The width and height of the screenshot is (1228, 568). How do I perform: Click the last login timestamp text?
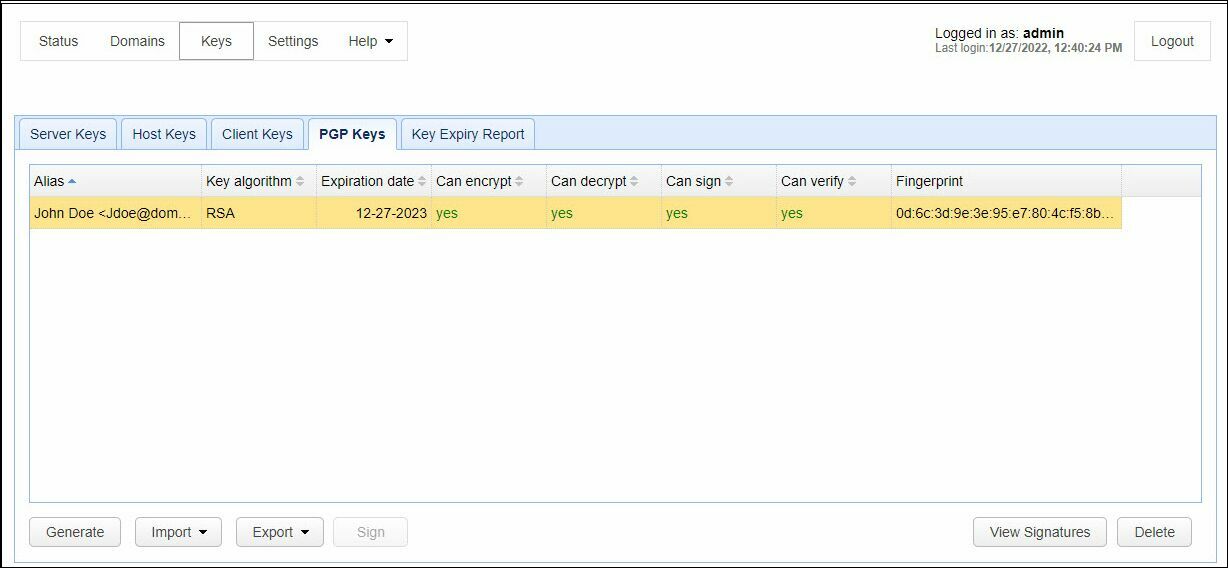pyautogui.click(x=1055, y=48)
